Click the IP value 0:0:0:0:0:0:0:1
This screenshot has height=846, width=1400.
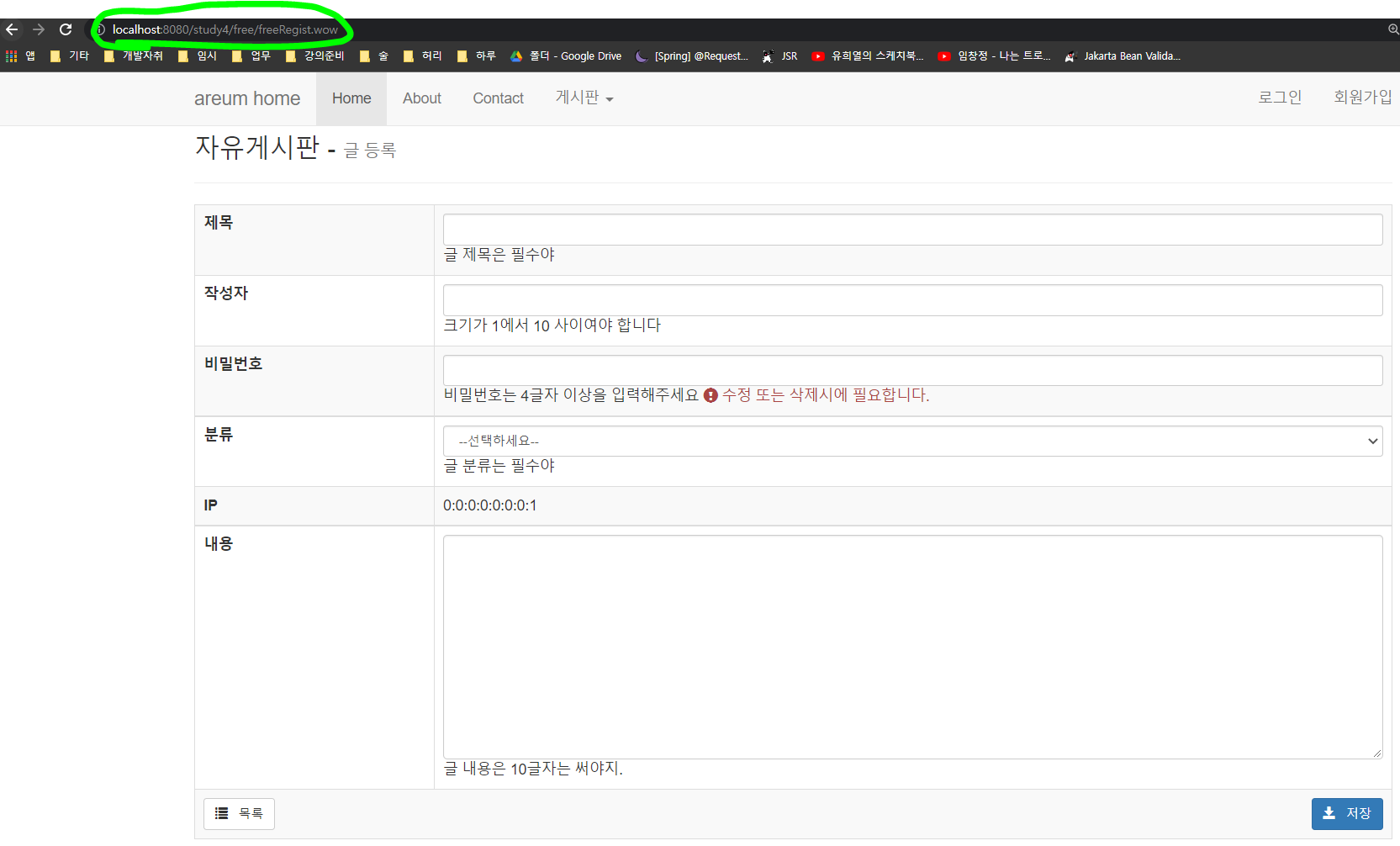click(490, 505)
